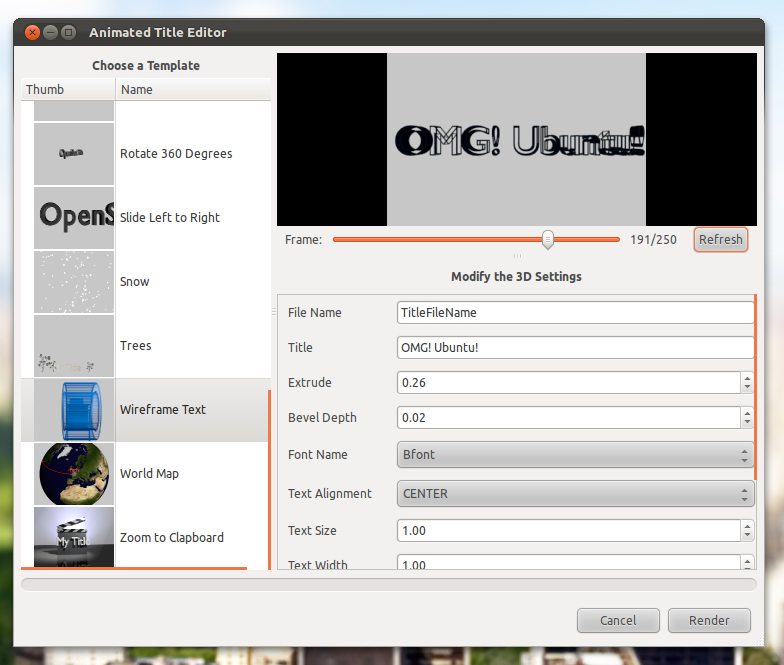The height and width of the screenshot is (665, 784).
Task: Increase Text Size with the up arrow
Action: (x=747, y=526)
